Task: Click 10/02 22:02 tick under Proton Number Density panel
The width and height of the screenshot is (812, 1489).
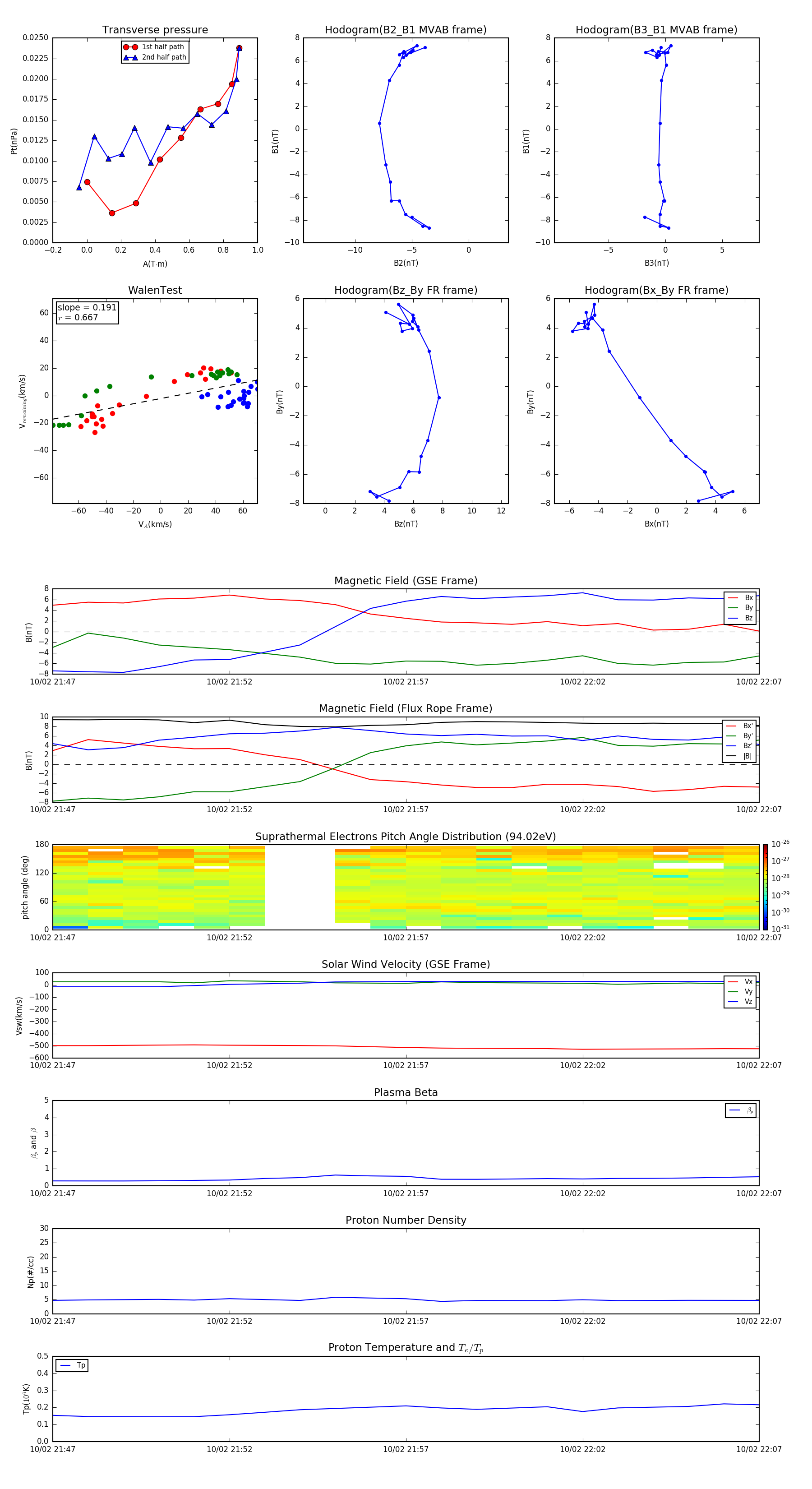Action: coord(582,1321)
